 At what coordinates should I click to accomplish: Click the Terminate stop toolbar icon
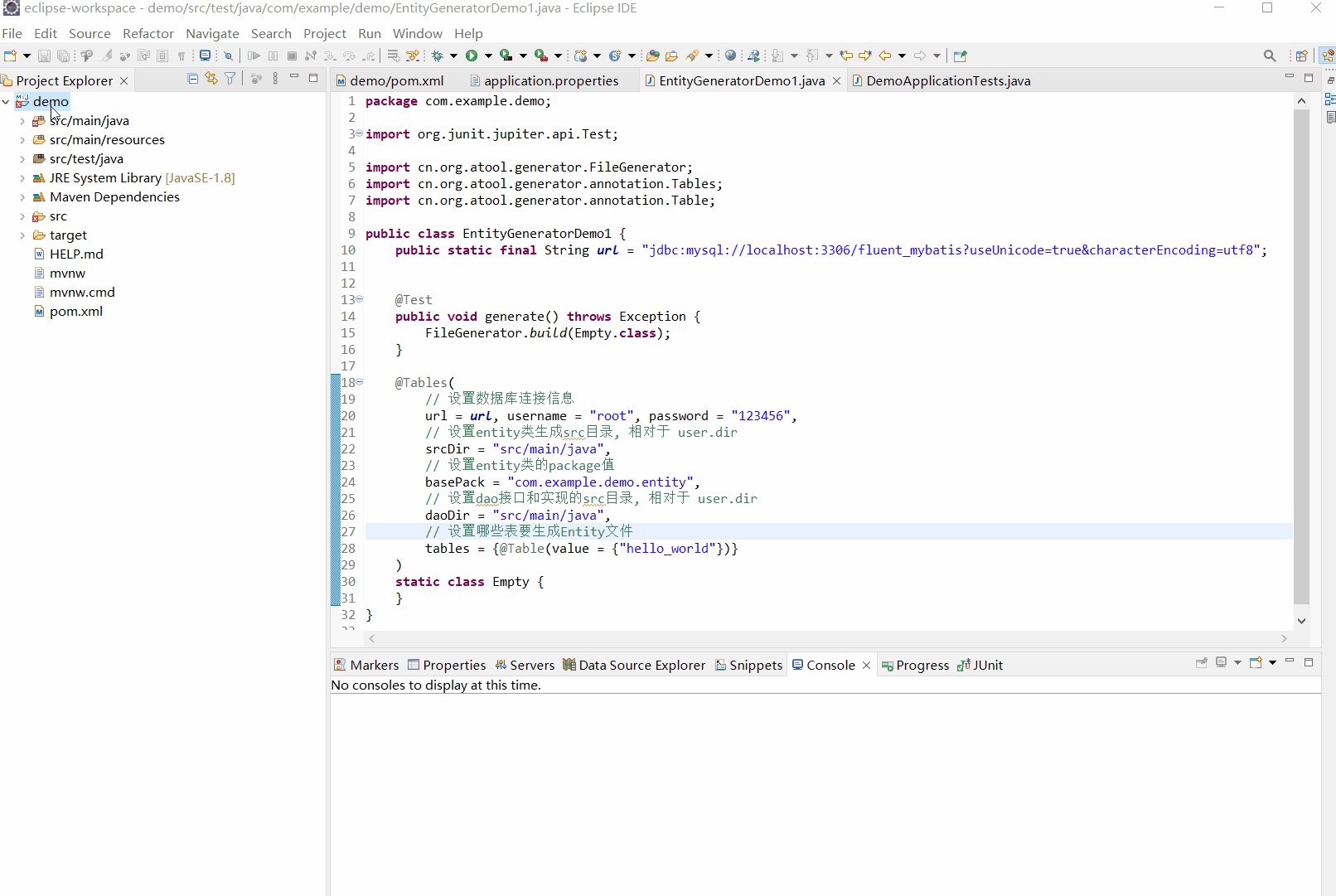pyautogui.click(x=292, y=56)
